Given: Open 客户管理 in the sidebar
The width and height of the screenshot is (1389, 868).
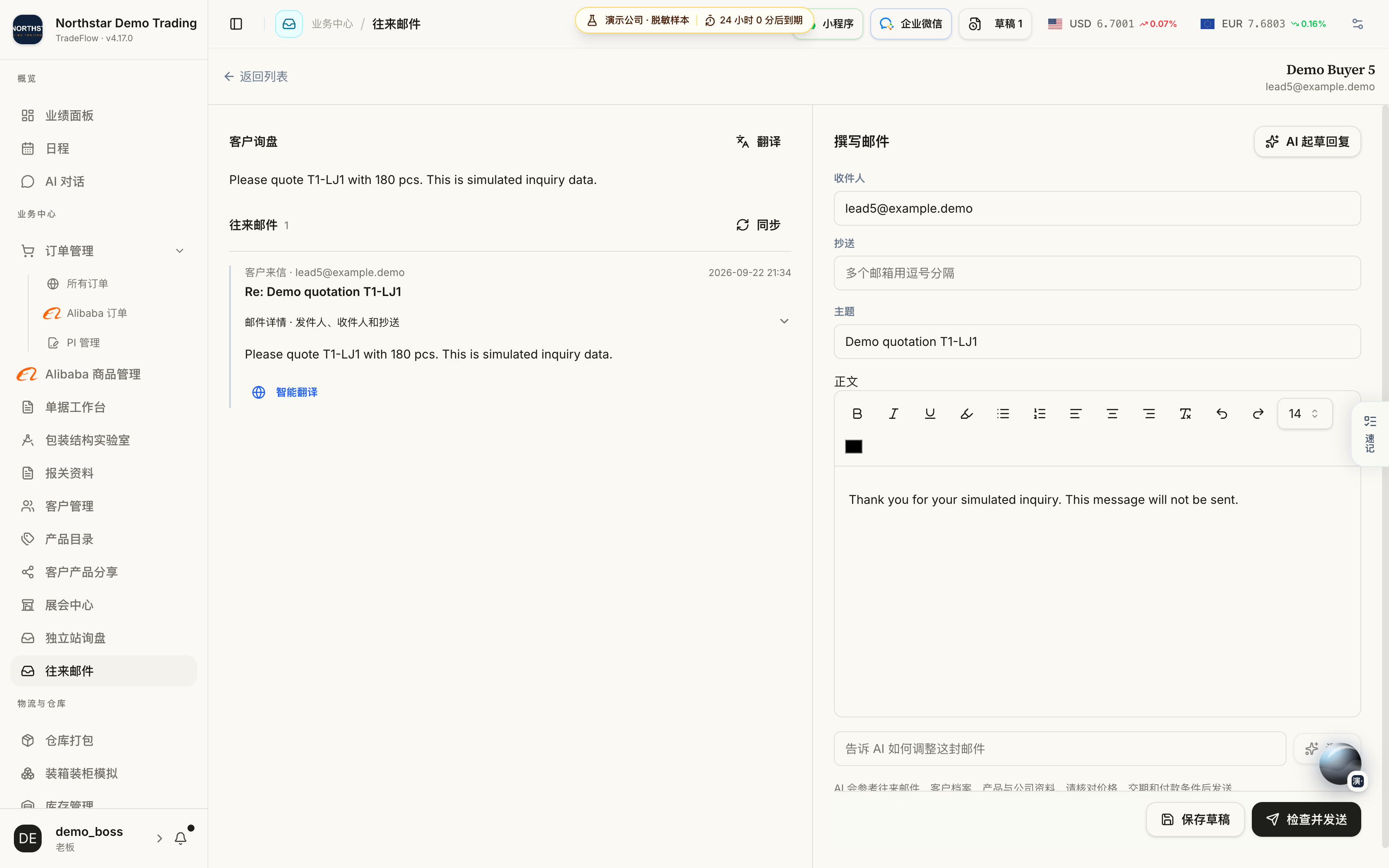Looking at the screenshot, I should 103,506.
